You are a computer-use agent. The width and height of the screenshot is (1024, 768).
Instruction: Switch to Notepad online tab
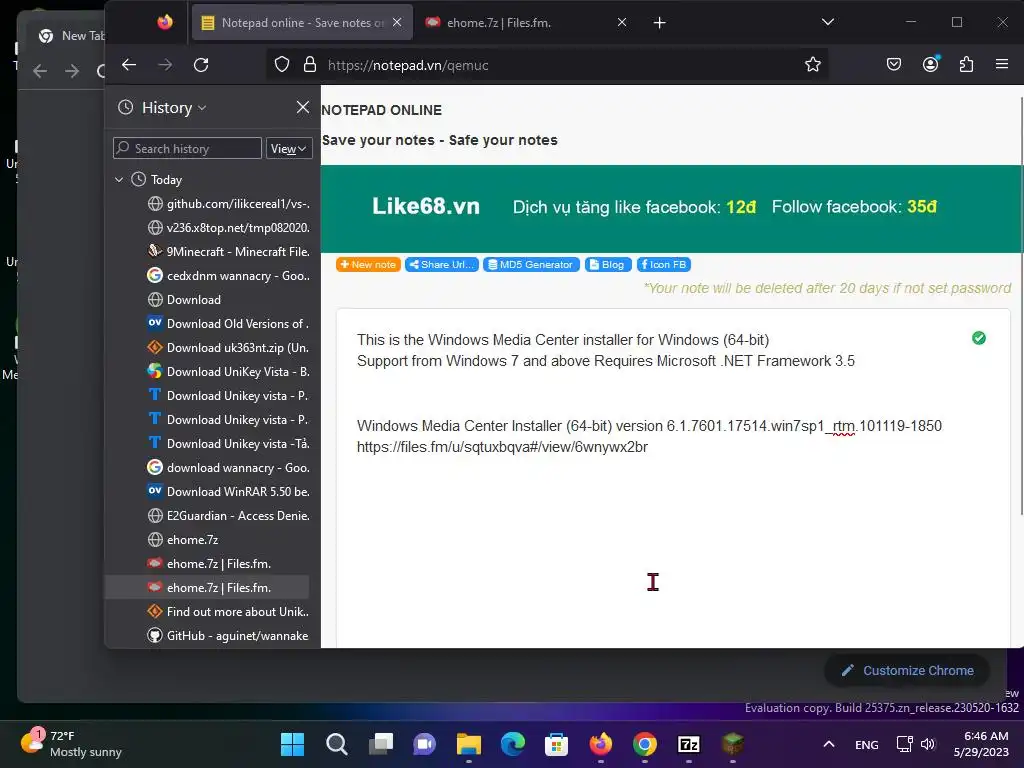302,23
